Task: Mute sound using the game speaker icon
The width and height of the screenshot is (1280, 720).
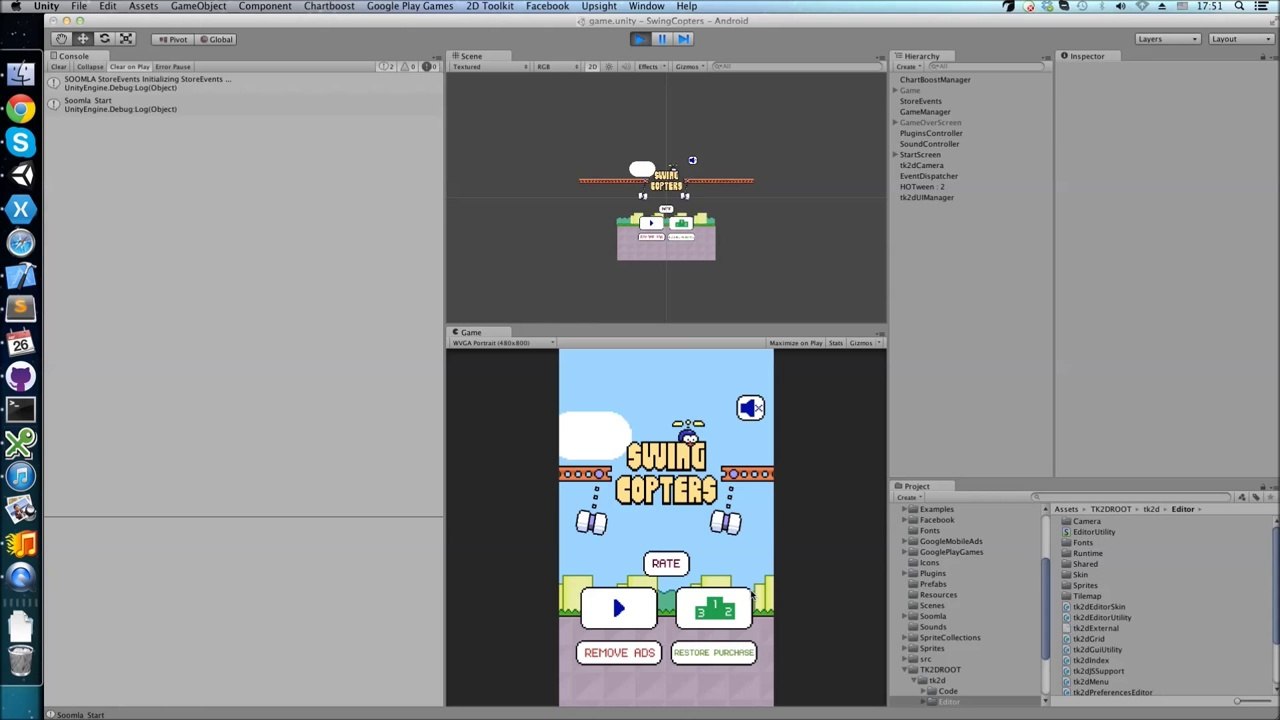Action: [x=750, y=407]
